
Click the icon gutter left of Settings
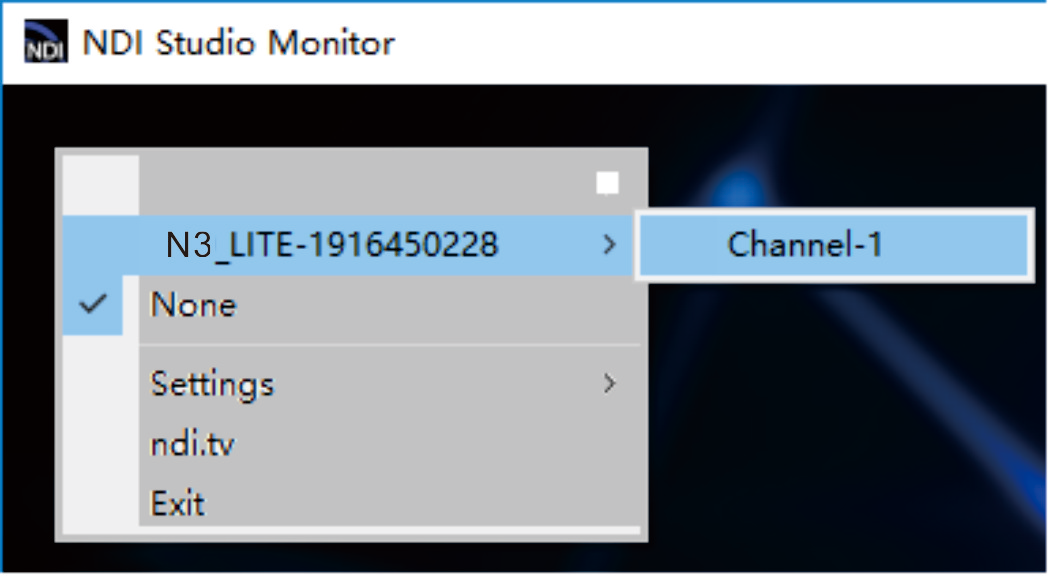point(101,384)
